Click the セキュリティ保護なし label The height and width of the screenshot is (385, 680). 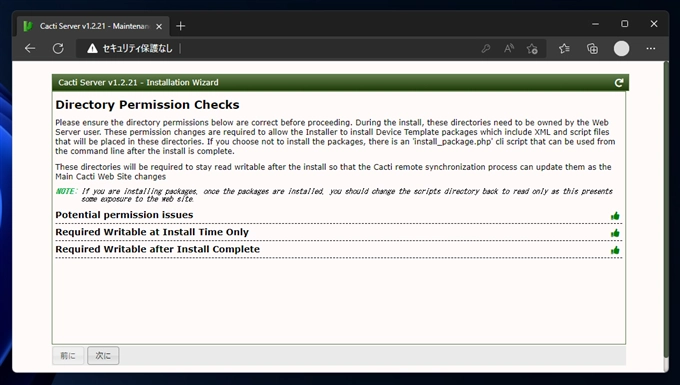(x=137, y=49)
